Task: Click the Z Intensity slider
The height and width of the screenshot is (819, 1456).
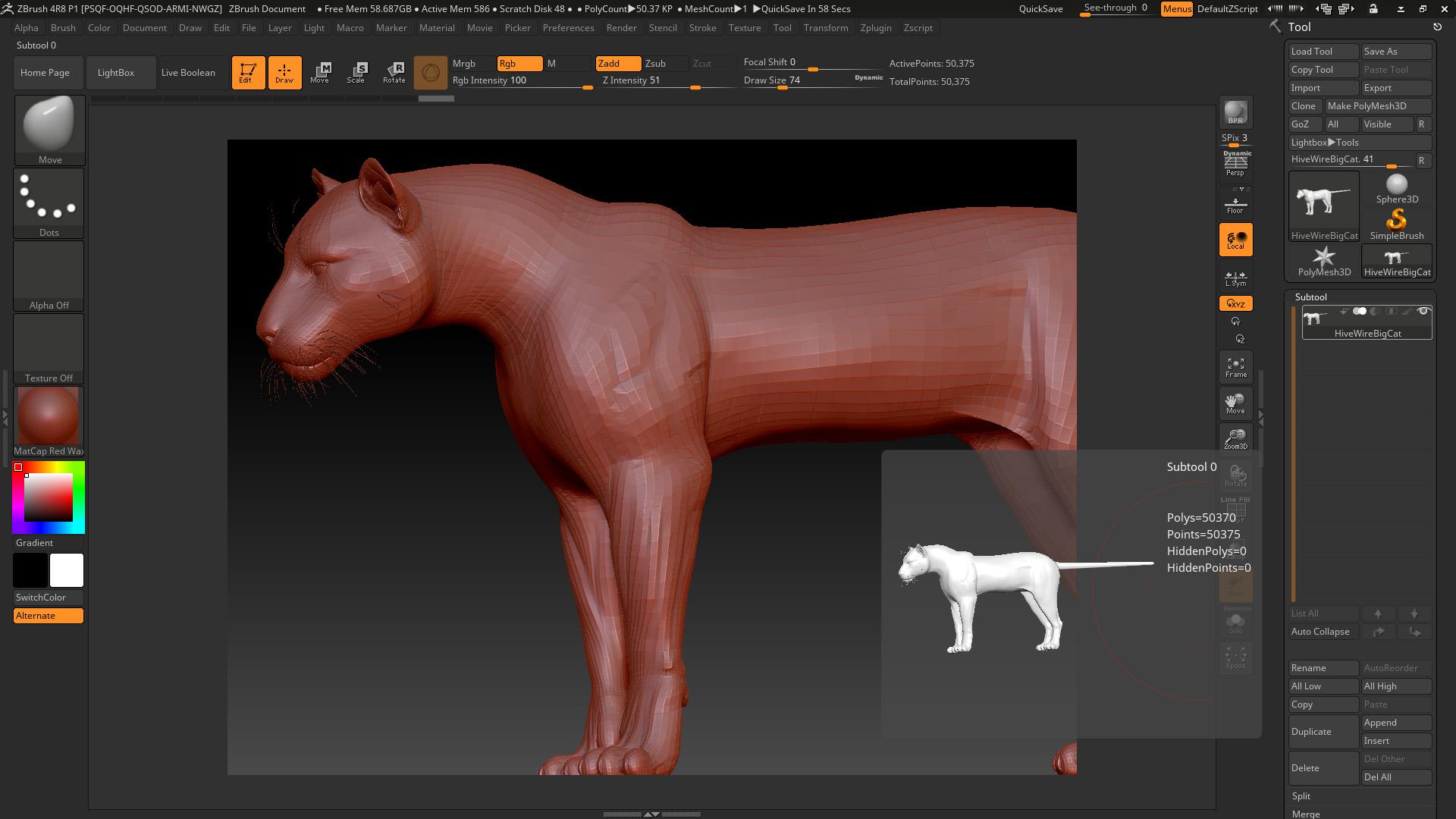Action: coord(667,80)
